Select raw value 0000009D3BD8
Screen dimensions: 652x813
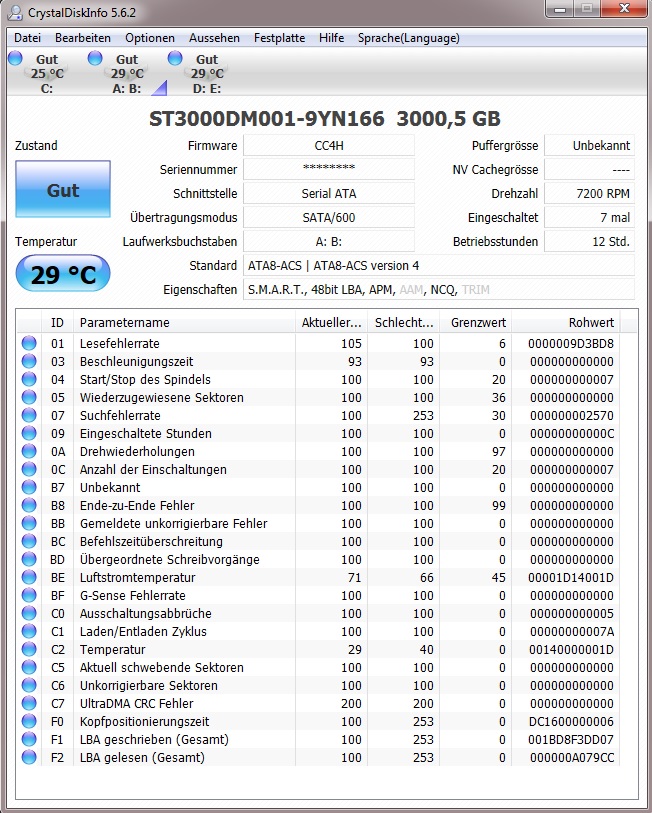571,343
